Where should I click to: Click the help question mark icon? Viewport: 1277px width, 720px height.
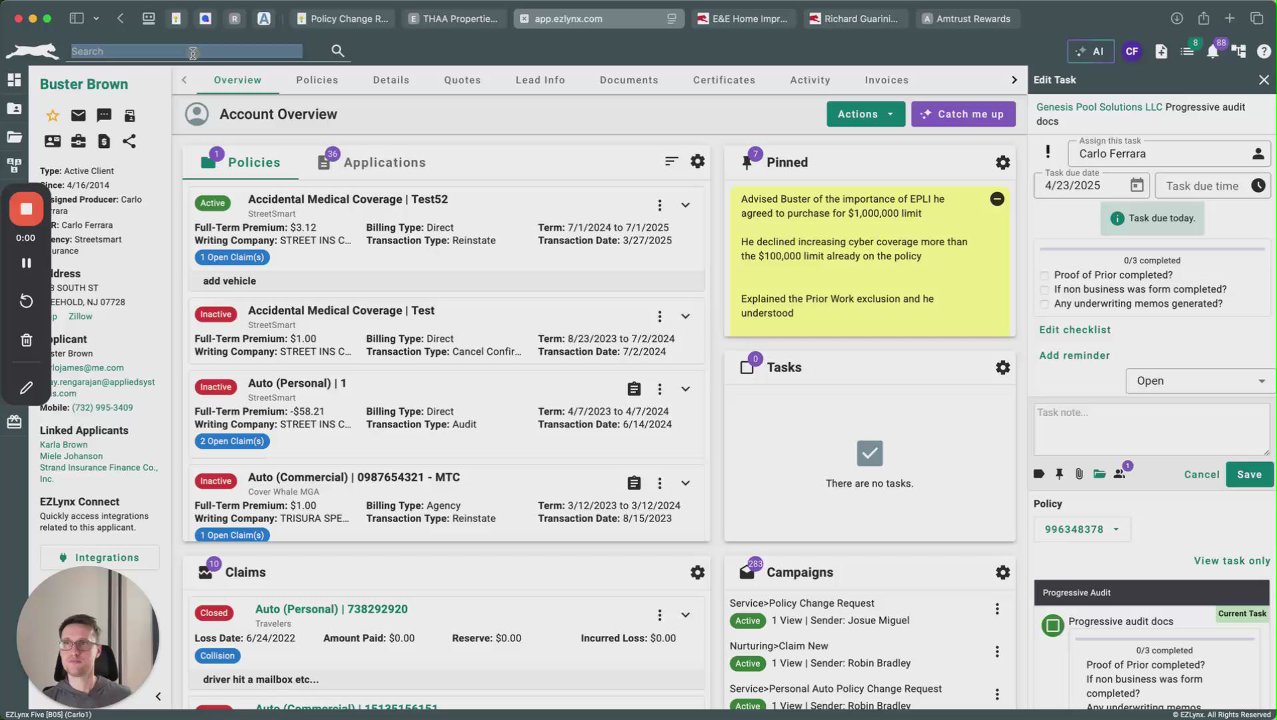coord(1265,52)
